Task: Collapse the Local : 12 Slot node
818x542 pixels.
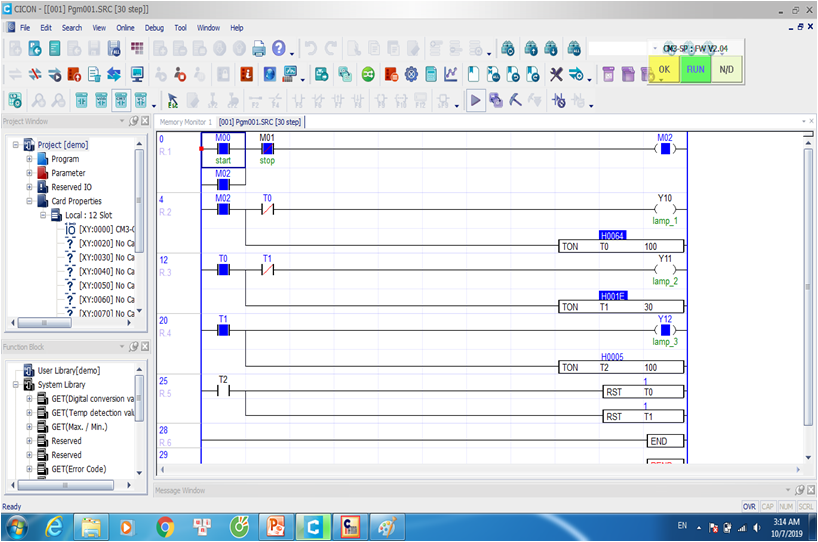Action: [x=43, y=215]
